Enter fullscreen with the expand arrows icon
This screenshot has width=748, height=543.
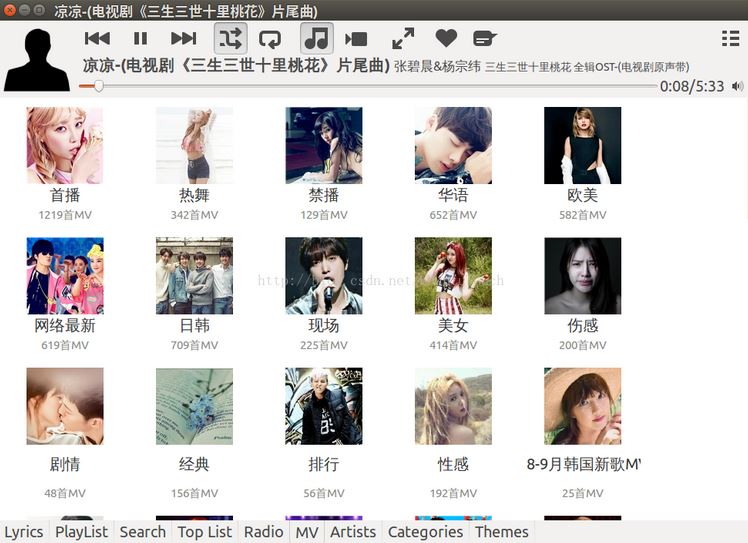tap(403, 38)
